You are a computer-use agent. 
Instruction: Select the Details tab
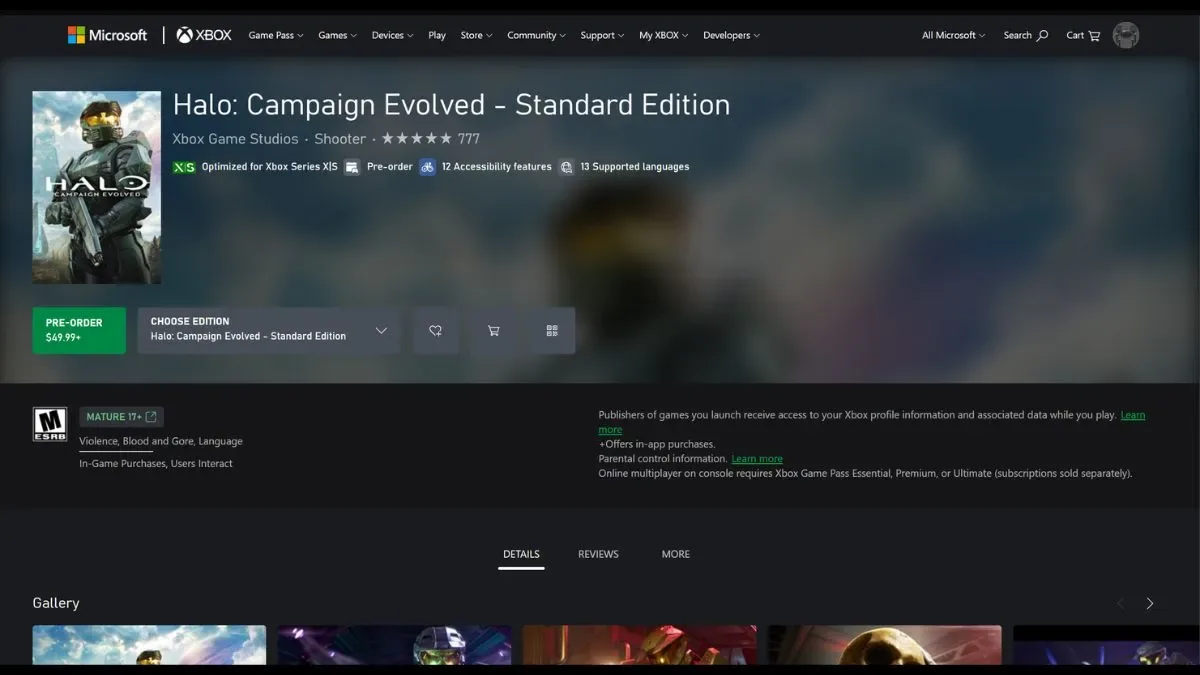click(521, 554)
